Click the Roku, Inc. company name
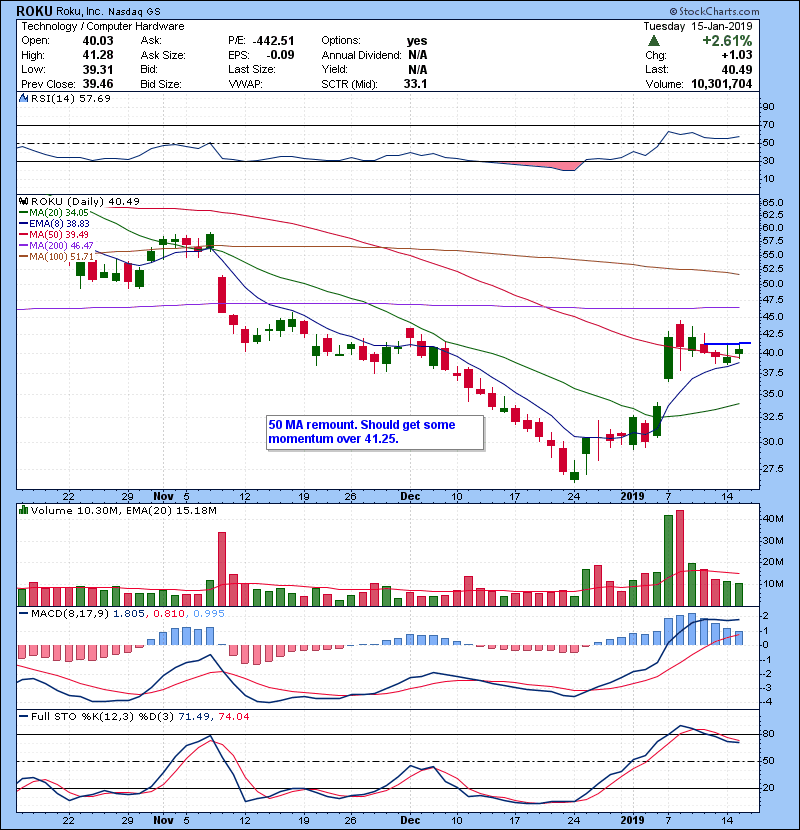This screenshot has width=800, height=830. (79, 12)
